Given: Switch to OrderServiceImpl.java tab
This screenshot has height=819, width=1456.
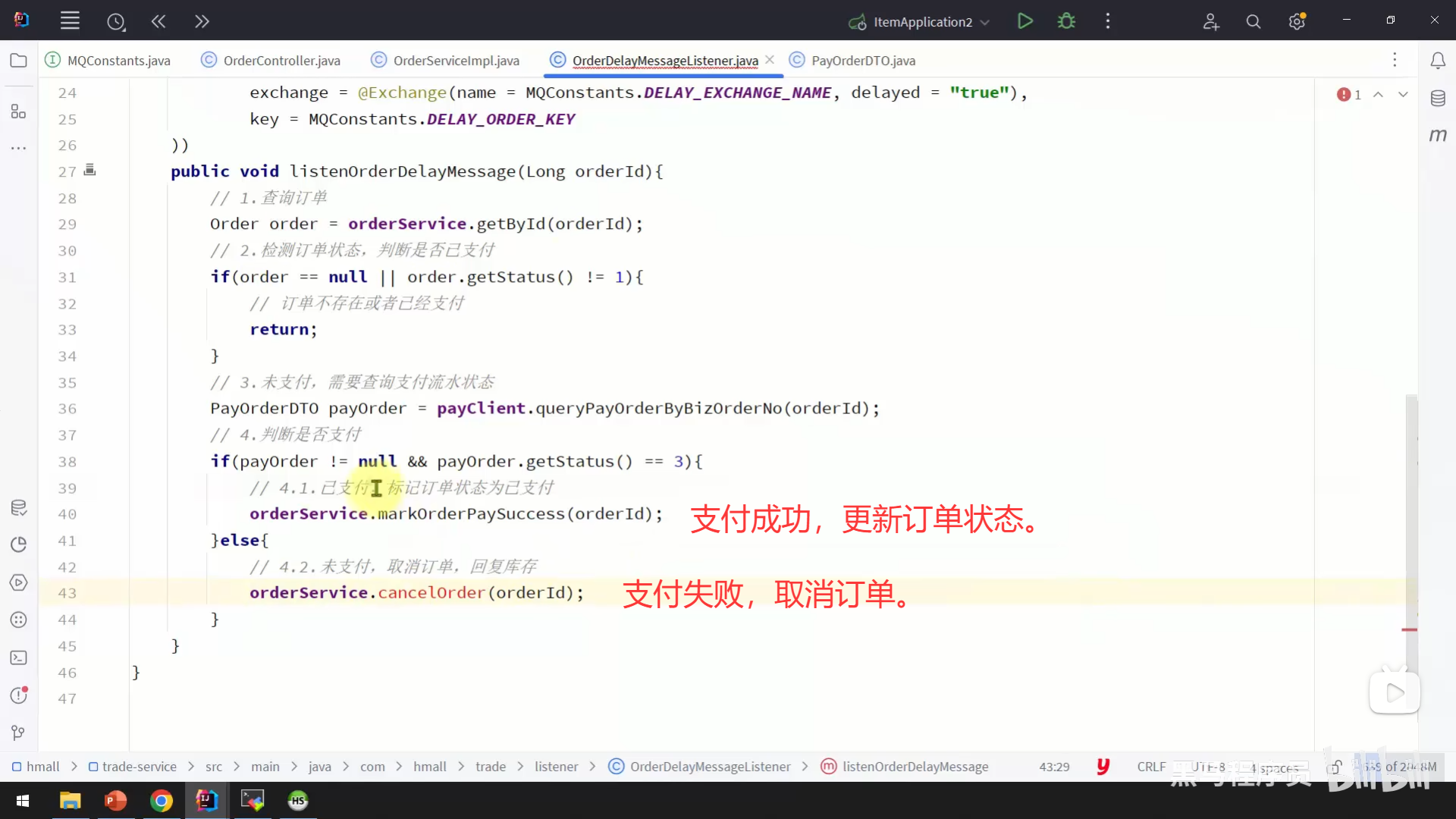Looking at the screenshot, I should coord(456,61).
